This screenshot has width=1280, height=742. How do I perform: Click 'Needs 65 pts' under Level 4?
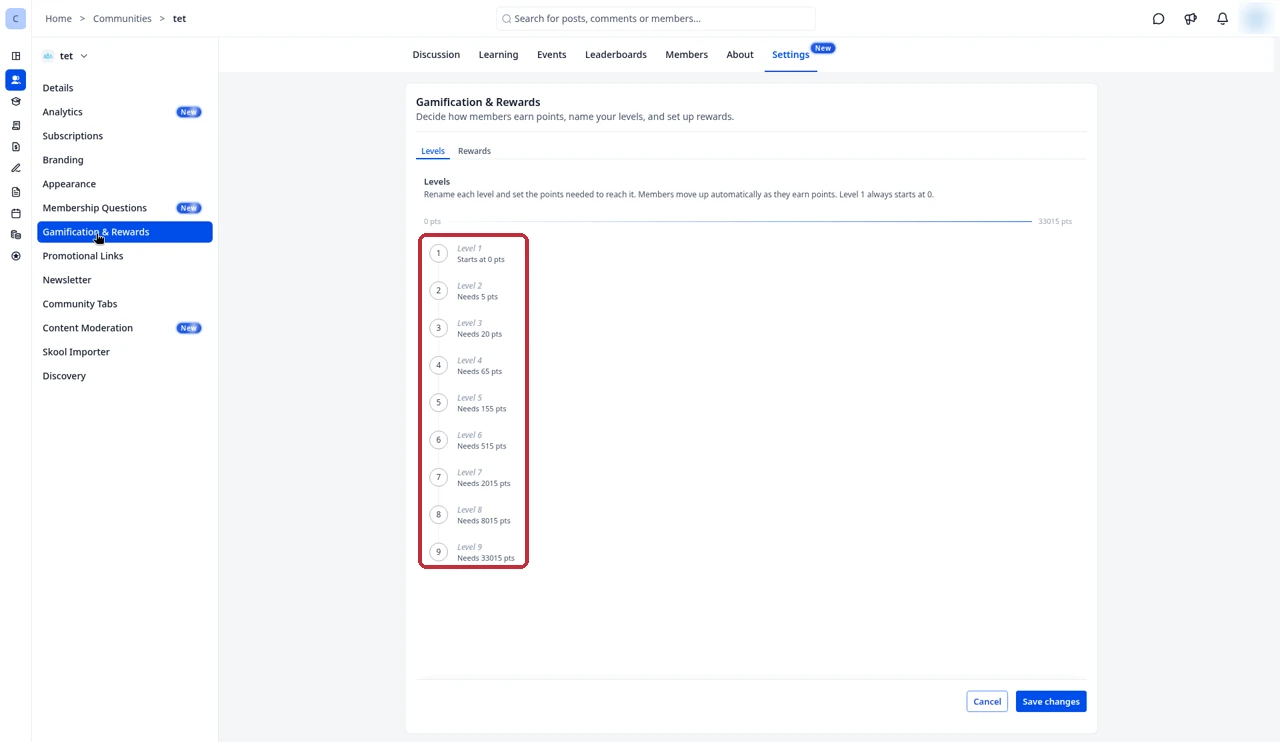coord(479,371)
